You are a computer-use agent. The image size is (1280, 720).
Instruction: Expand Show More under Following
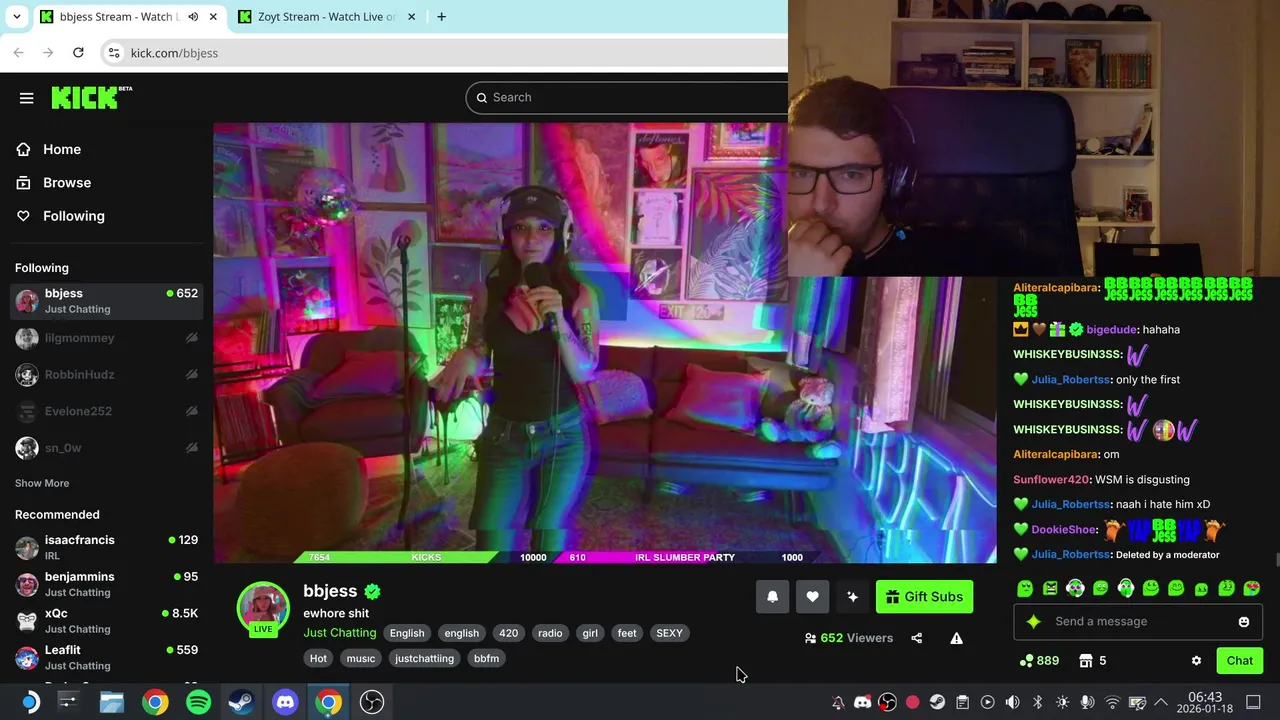coord(42,483)
